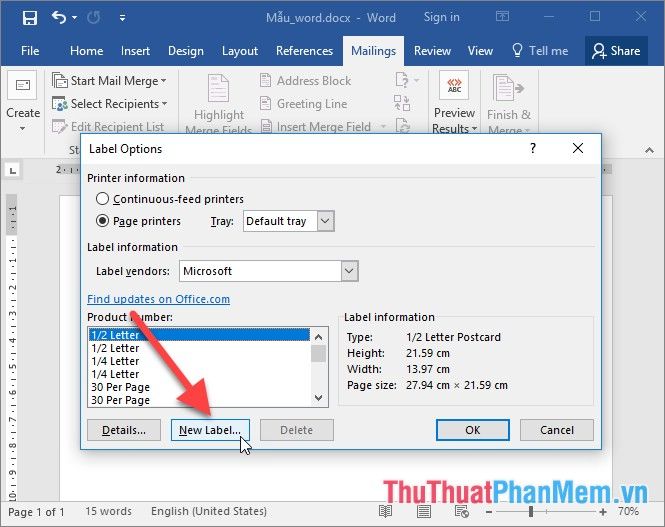Screen dimensions: 665x527
Task: Click the product list scrollbar thumb
Action: (319, 354)
